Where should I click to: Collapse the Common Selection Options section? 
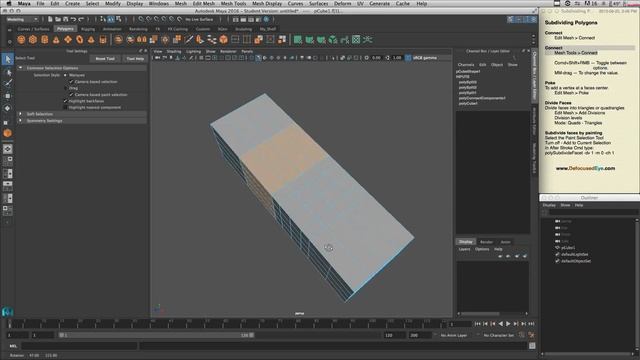click(x=20, y=68)
